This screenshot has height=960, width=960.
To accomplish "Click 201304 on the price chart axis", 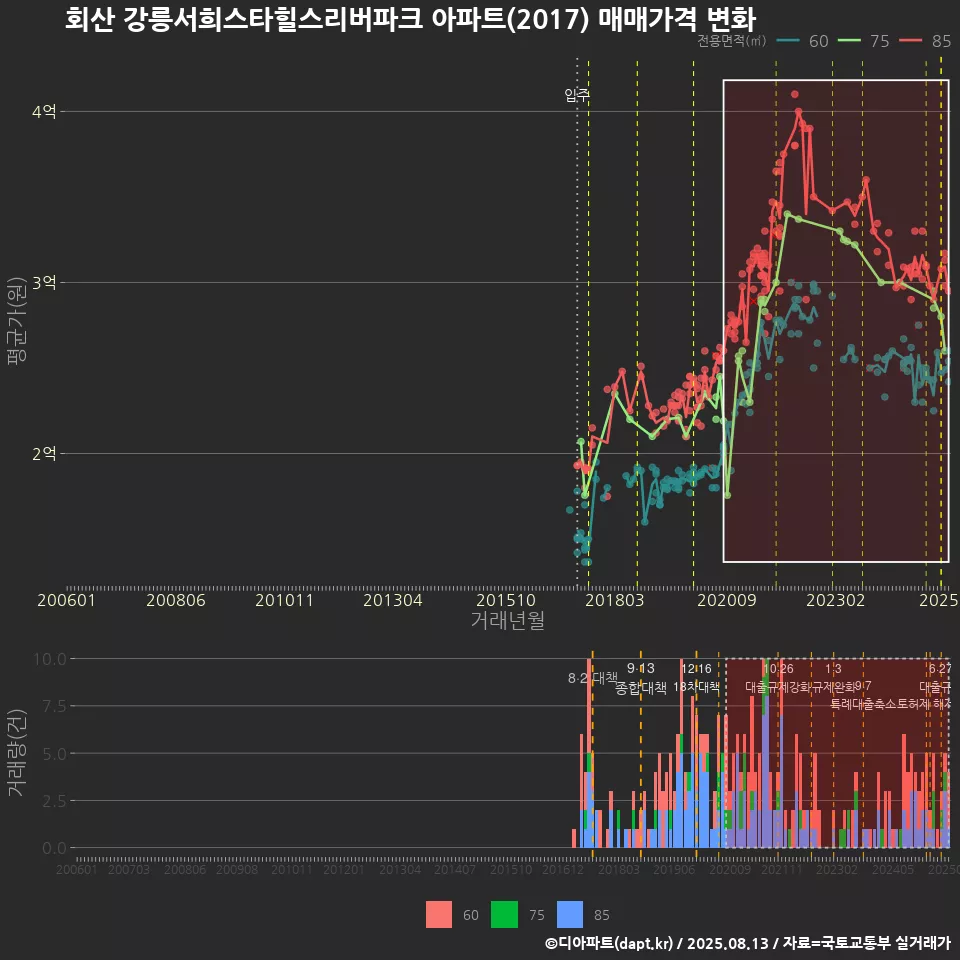I will coord(392,600).
